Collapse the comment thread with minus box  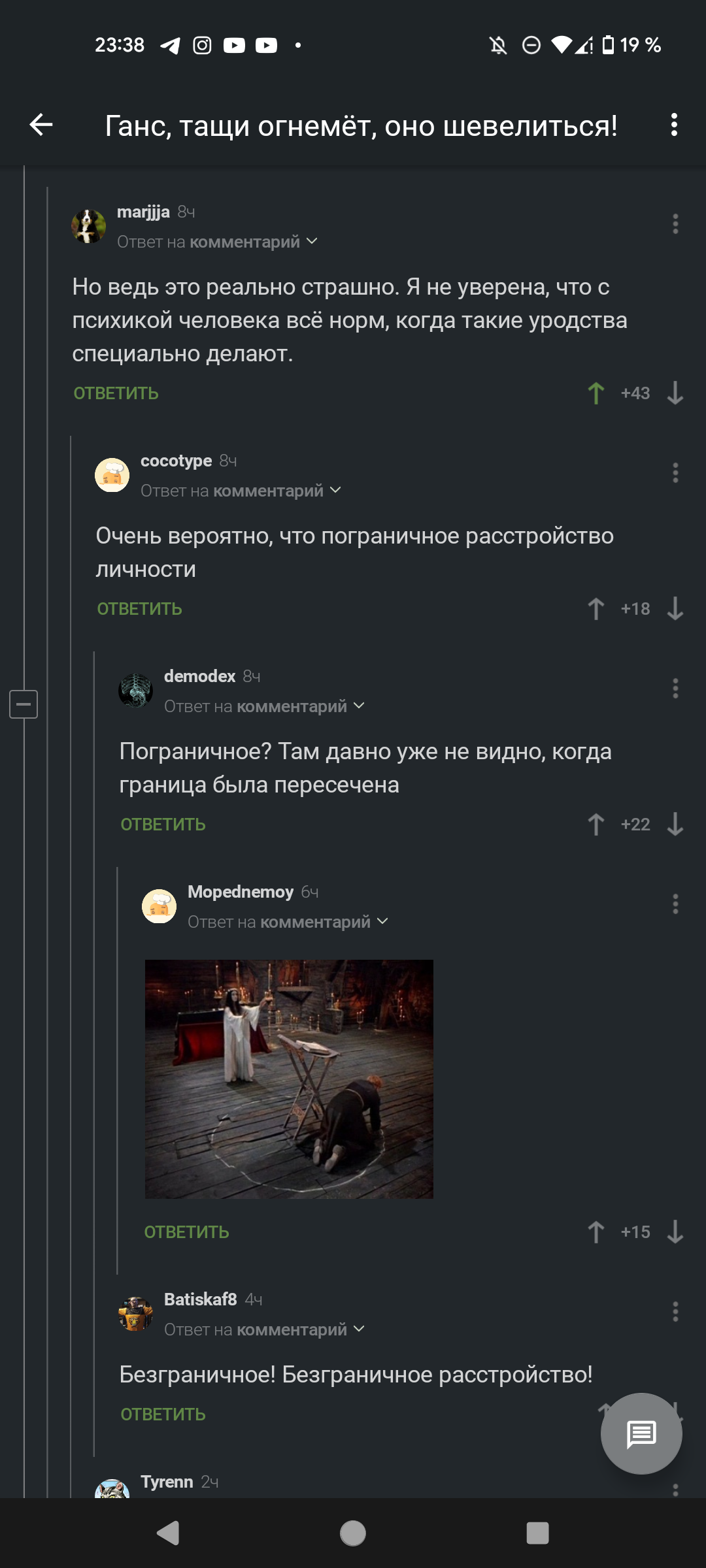point(24,704)
